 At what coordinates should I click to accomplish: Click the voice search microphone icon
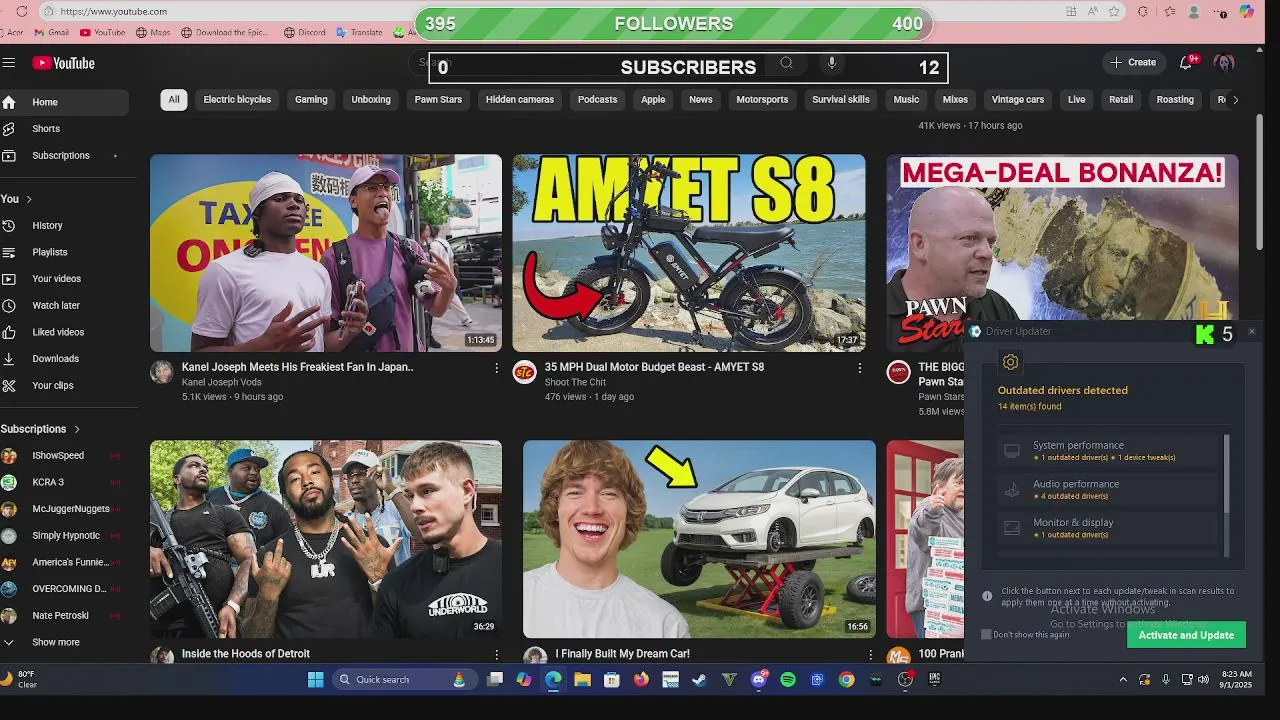[831, 63]
